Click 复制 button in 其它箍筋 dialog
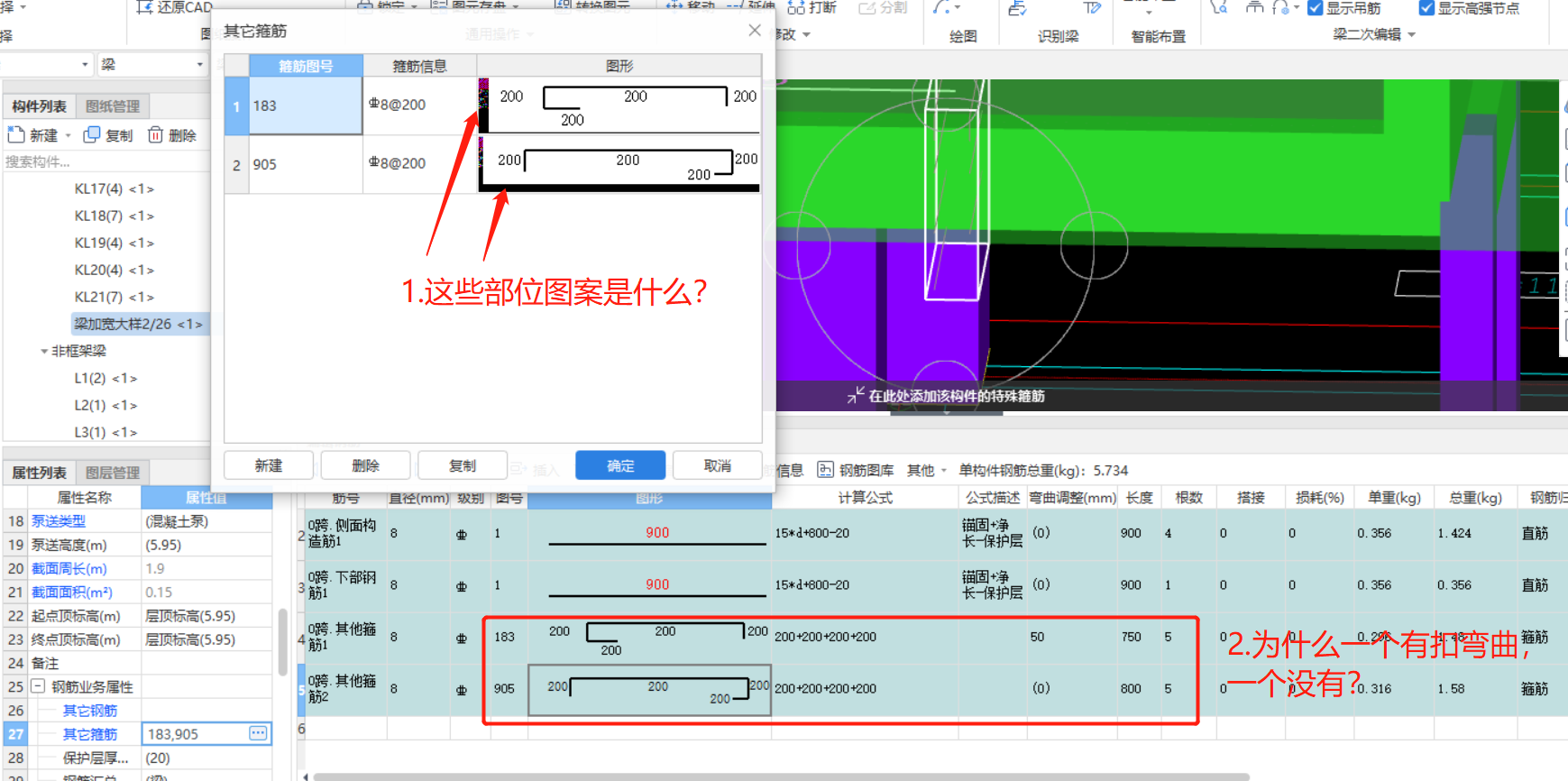1568x781 pixels. [x=463, y=465]
